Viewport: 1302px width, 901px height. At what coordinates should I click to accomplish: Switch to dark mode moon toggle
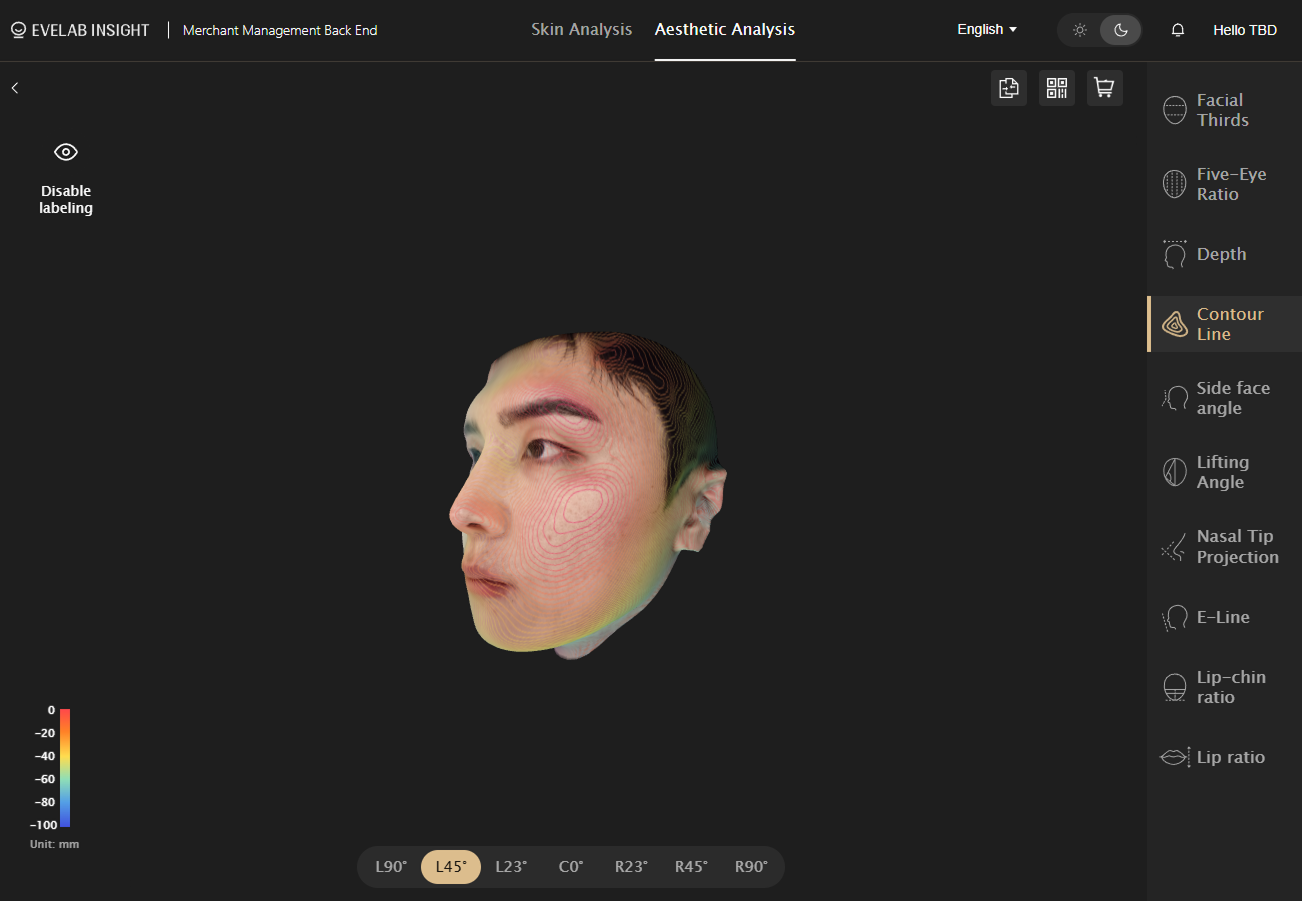[x=1120, y=30]
